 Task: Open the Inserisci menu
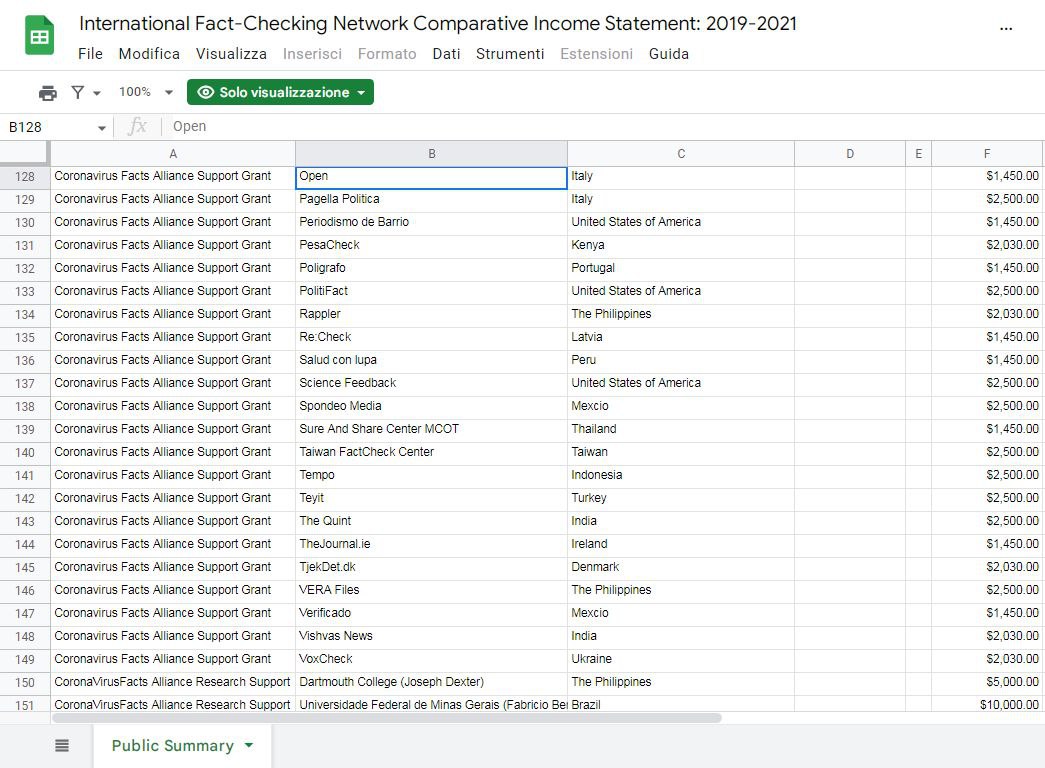pos(312,54)
